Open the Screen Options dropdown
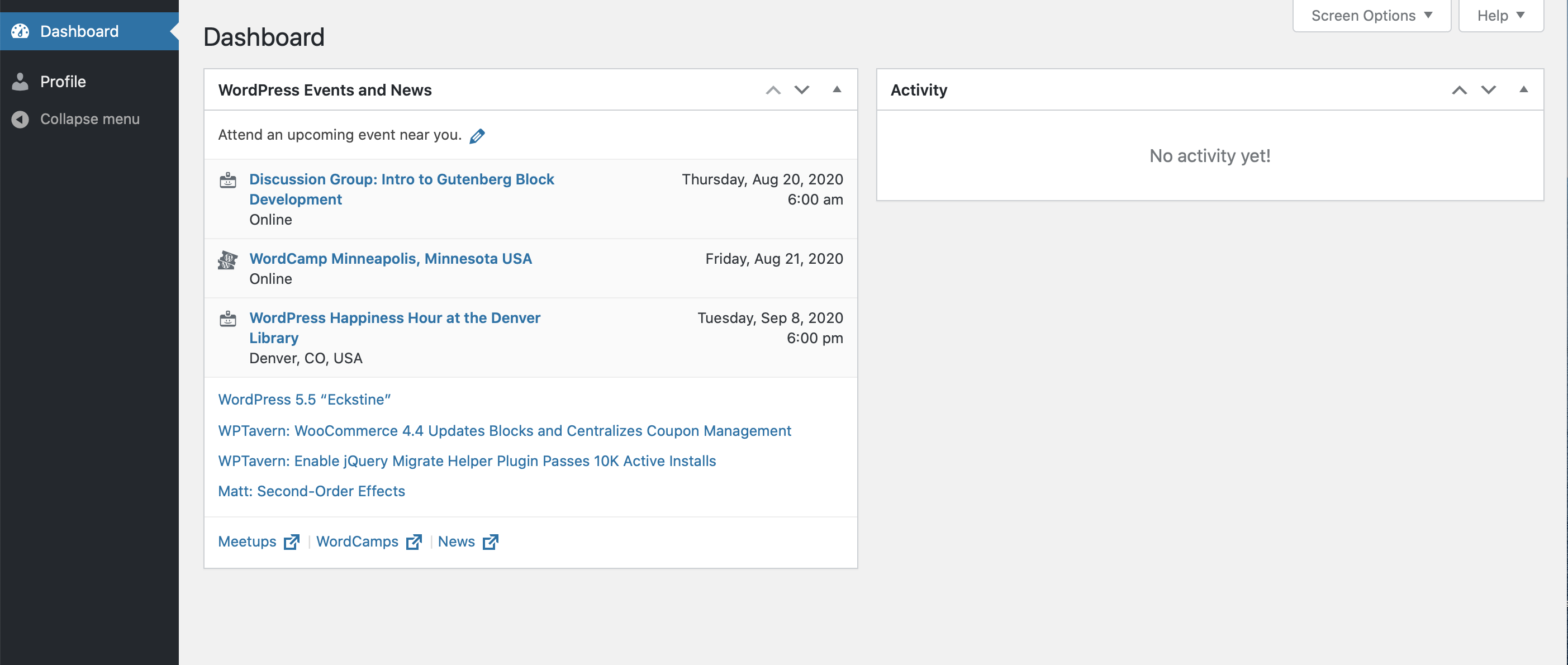1568x665 pixels. click(x=1371, y=15)
